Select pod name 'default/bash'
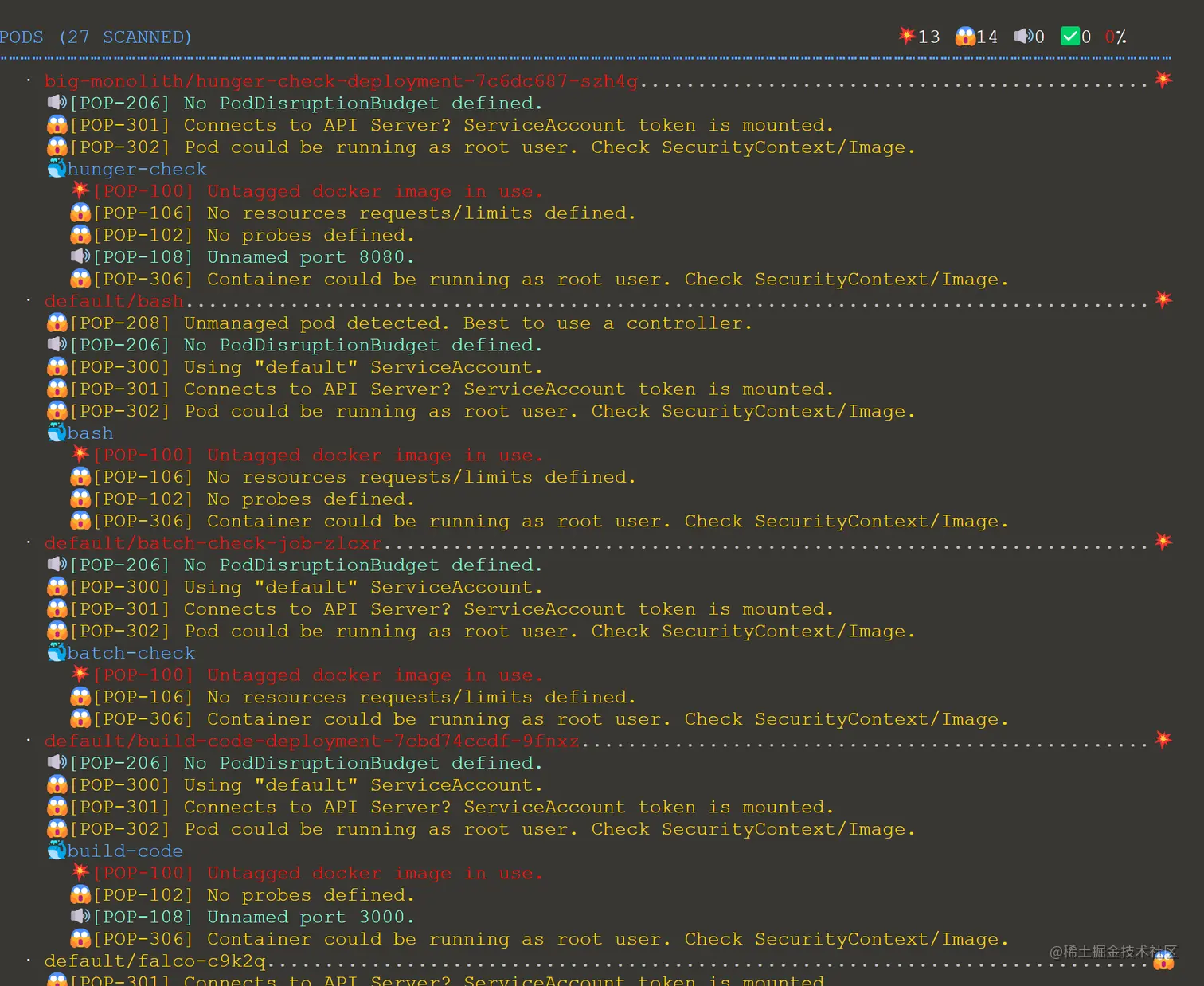Screen dimensions: 1204x986 point(114,301)
